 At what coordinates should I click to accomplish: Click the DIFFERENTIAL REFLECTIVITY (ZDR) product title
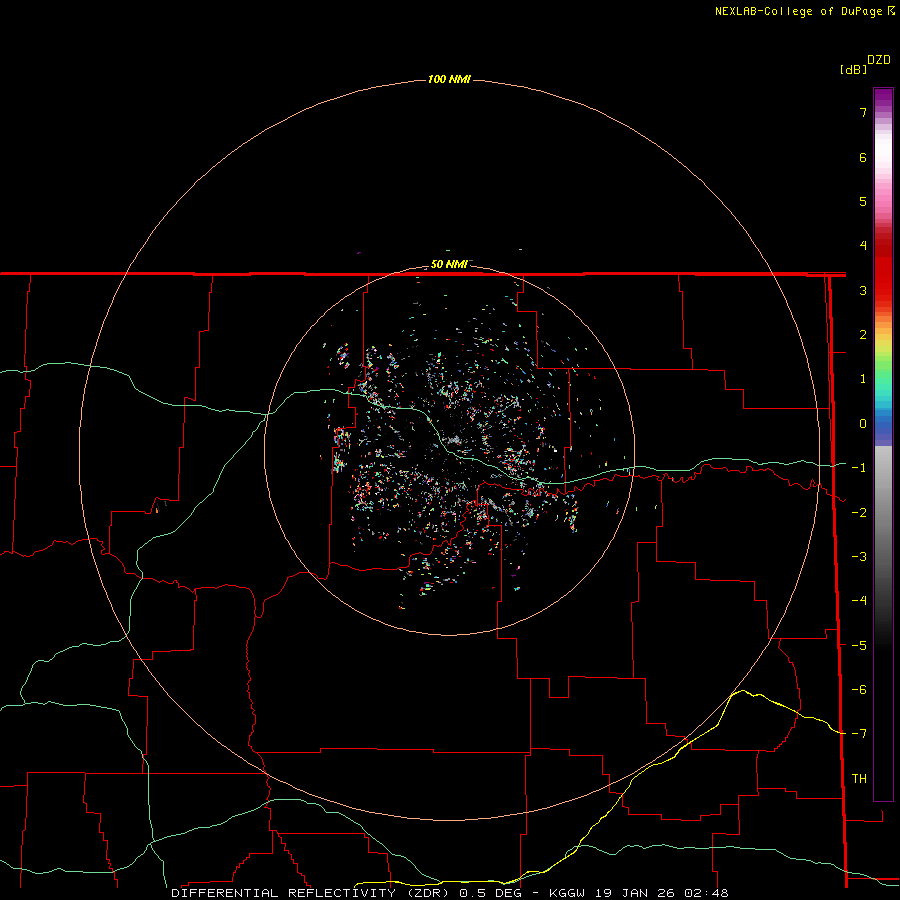pos(312,893)
